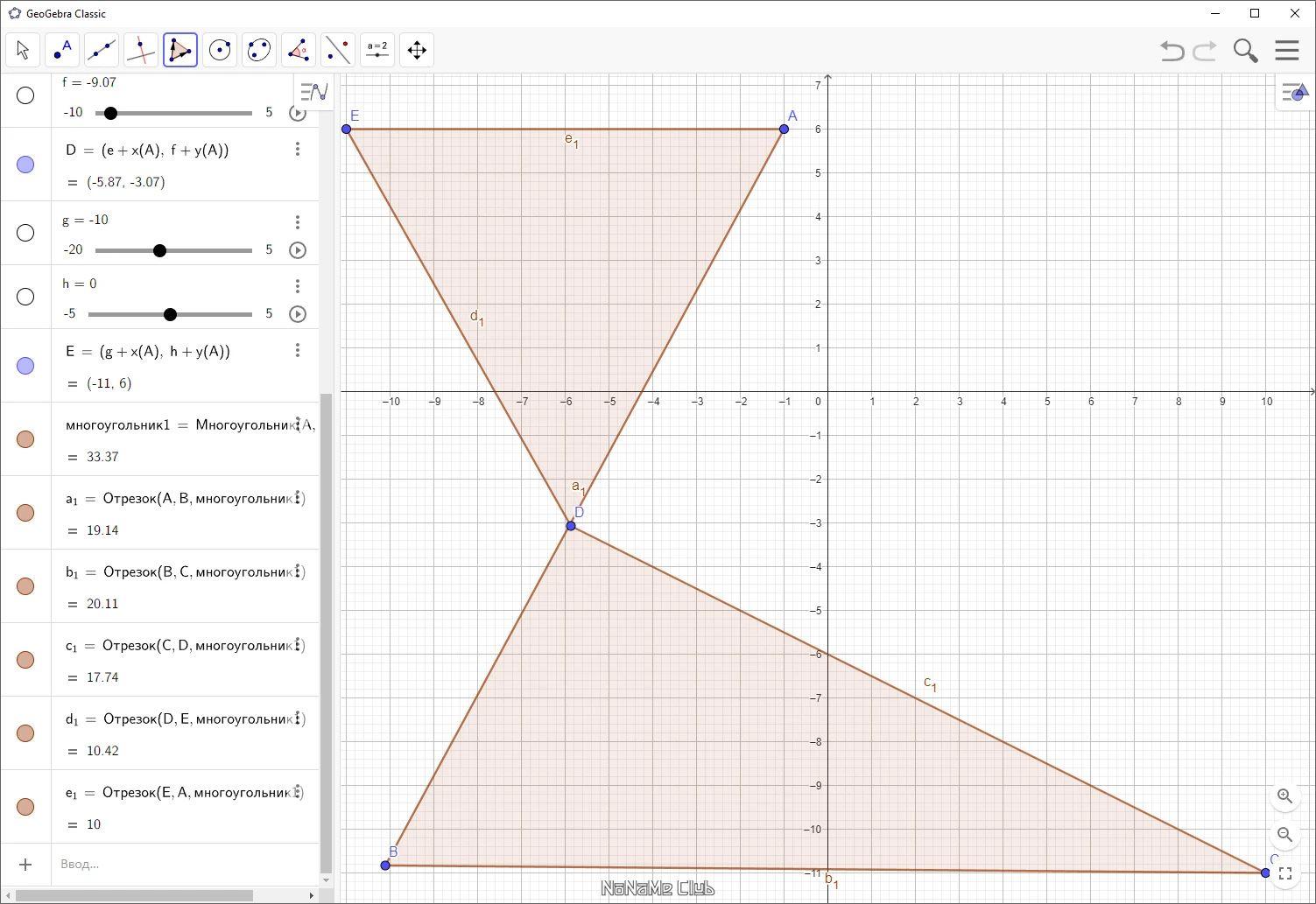Toggle visibility of point E in algebra
The image size is (1316, 904).
(25, 366)
